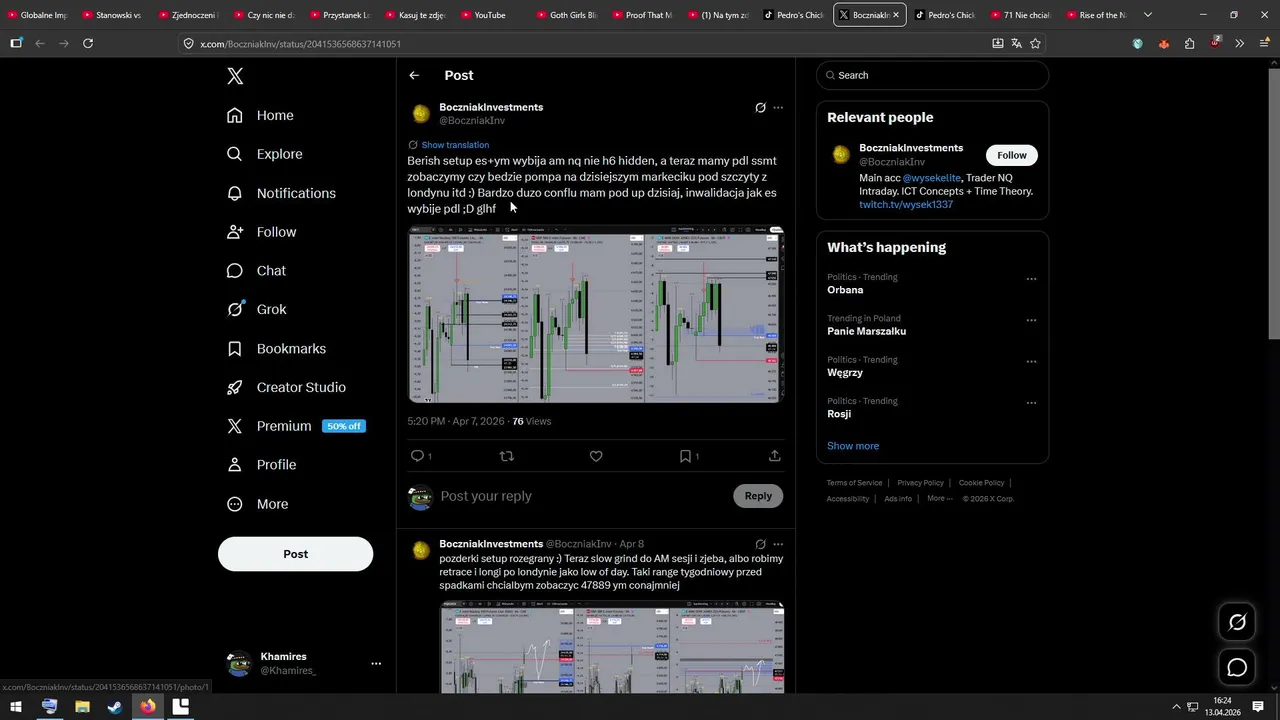Share the post via share icon
The height and width of the screenshot is (720, 1280).
click(774, 456)
